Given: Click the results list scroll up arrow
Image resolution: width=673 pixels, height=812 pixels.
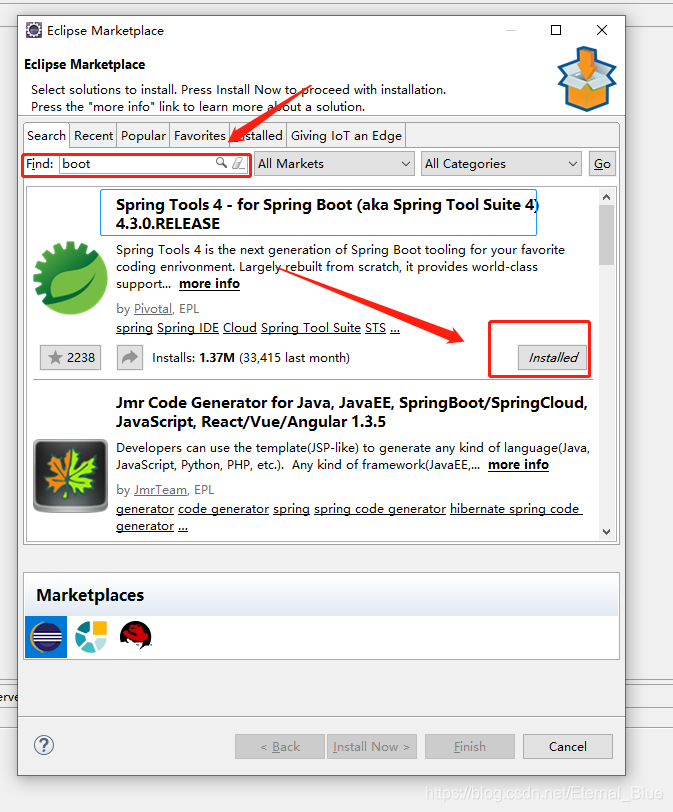Looking at the screenshot, I should [607, 197].
